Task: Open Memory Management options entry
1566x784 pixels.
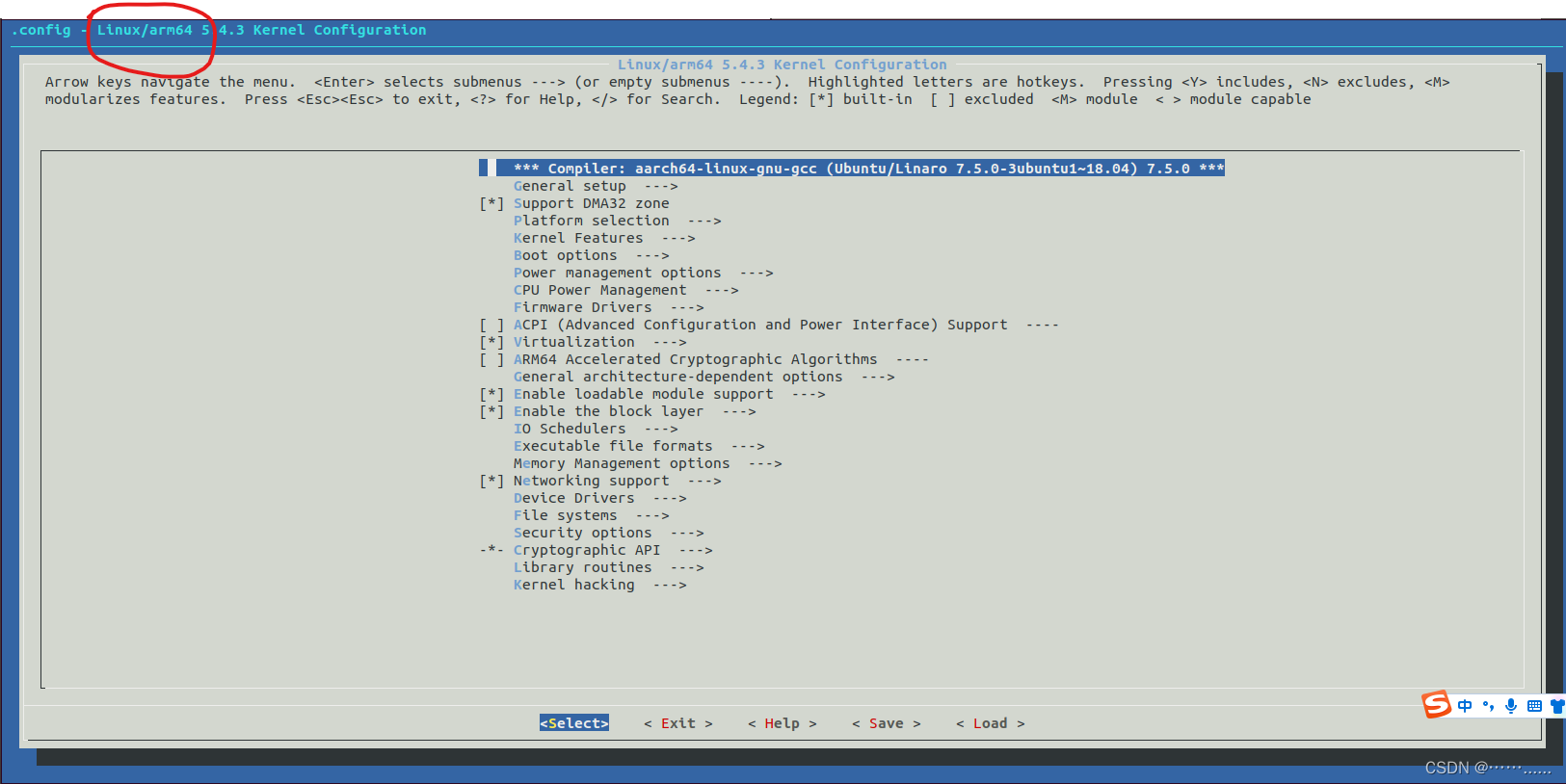Action: coord(648,463)
